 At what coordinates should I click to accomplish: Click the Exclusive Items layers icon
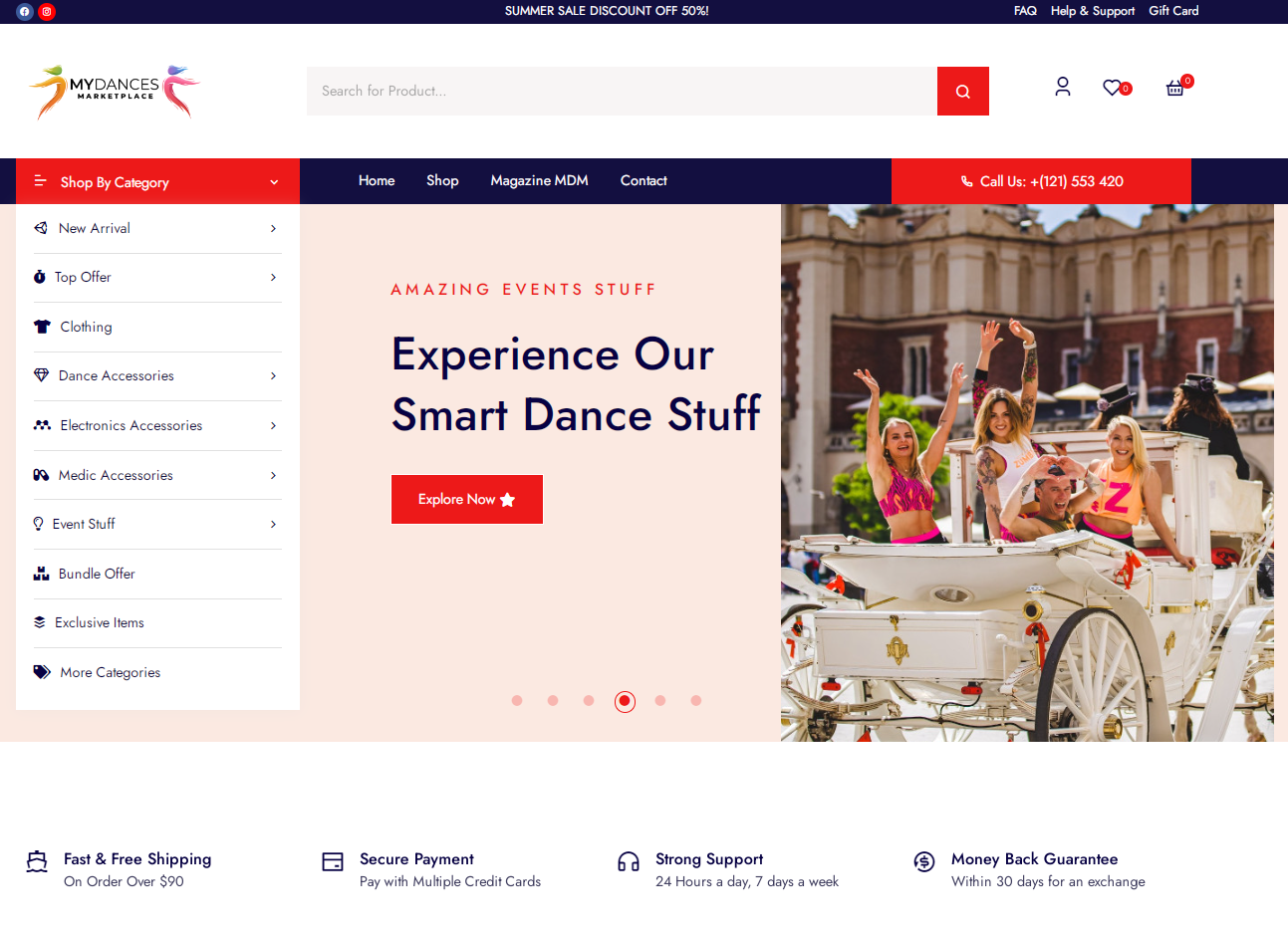[x=40, y=622]
